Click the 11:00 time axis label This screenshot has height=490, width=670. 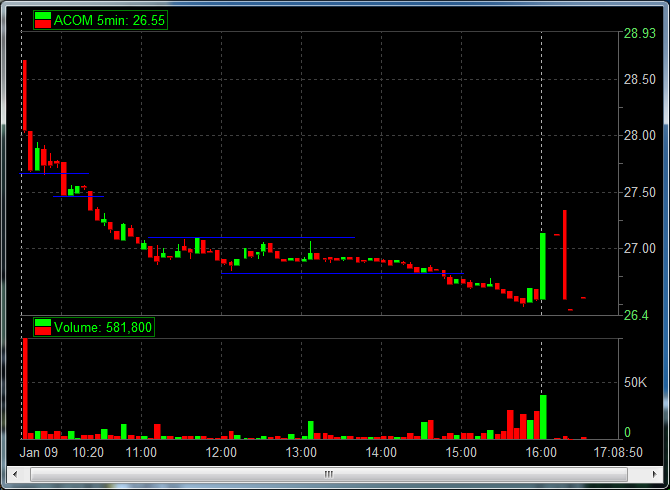[x=141, y=452]
